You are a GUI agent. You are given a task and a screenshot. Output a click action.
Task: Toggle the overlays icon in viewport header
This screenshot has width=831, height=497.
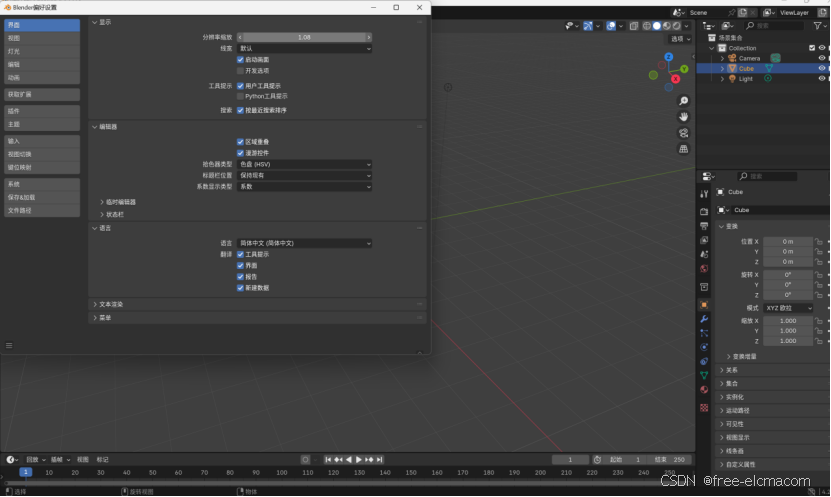(611, 25)
